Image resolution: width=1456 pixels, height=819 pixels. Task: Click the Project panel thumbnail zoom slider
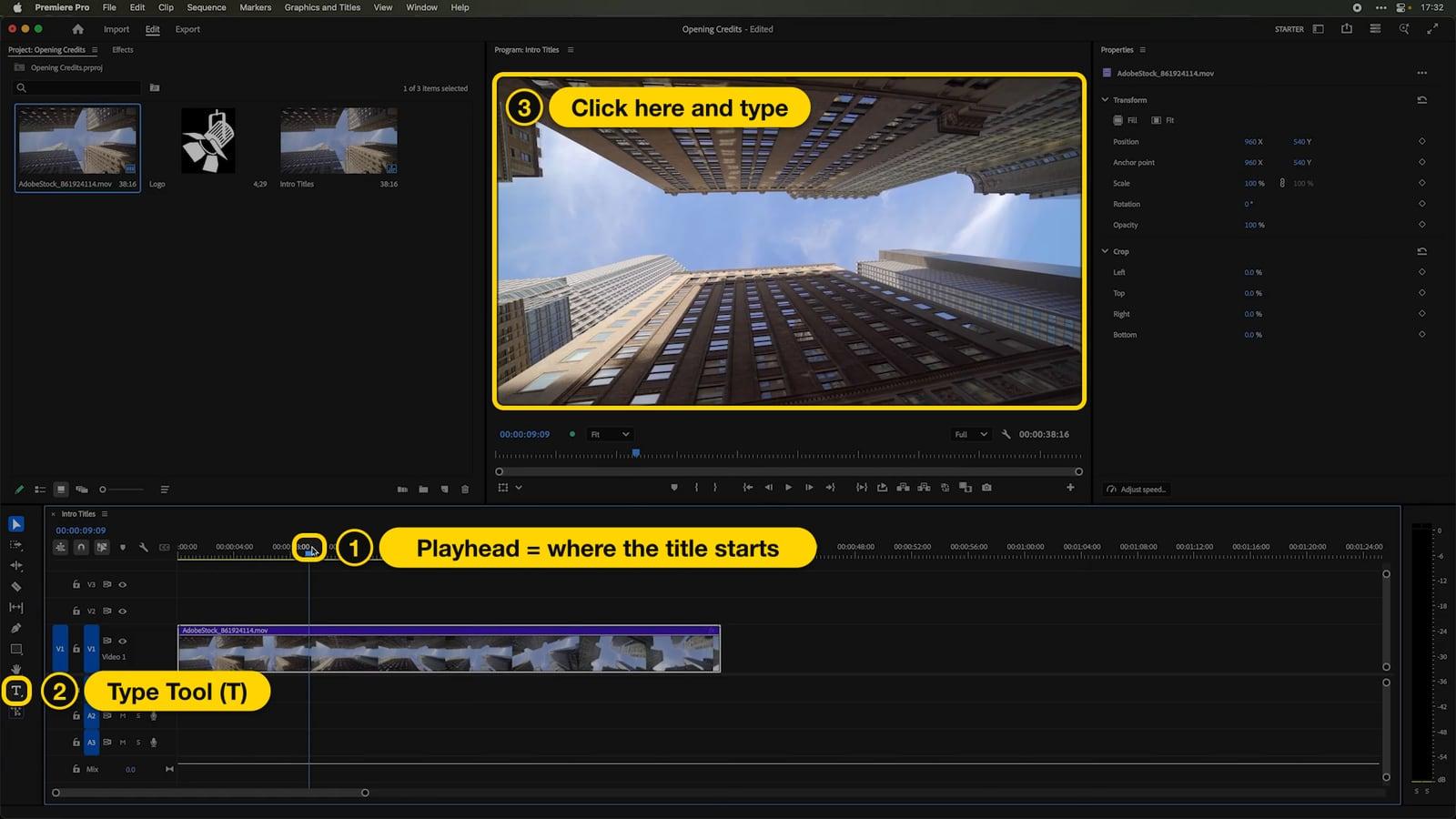tap(122, 490)
